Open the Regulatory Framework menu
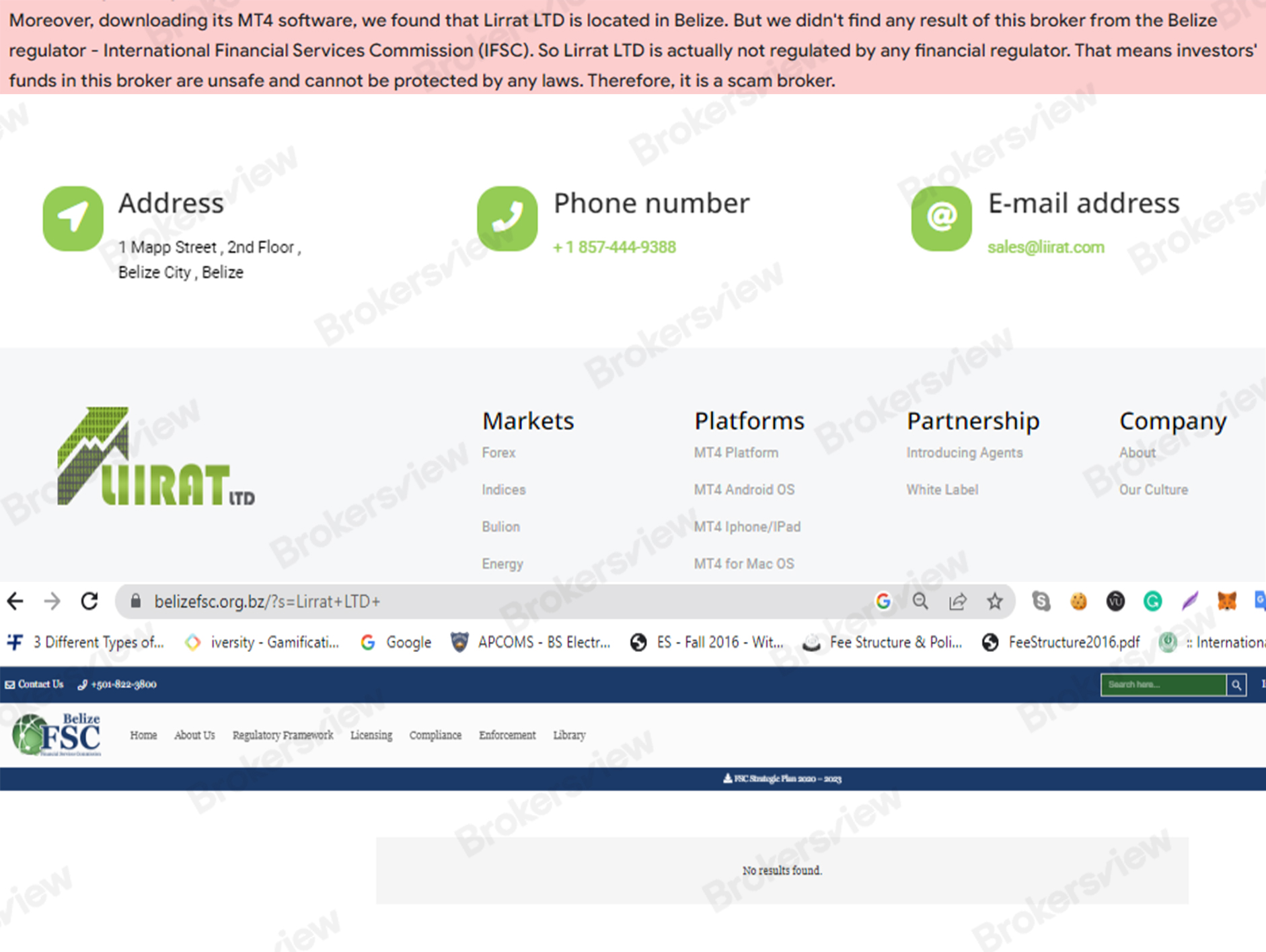Viewport: 1266px width, 952px height. coord(283,735)
